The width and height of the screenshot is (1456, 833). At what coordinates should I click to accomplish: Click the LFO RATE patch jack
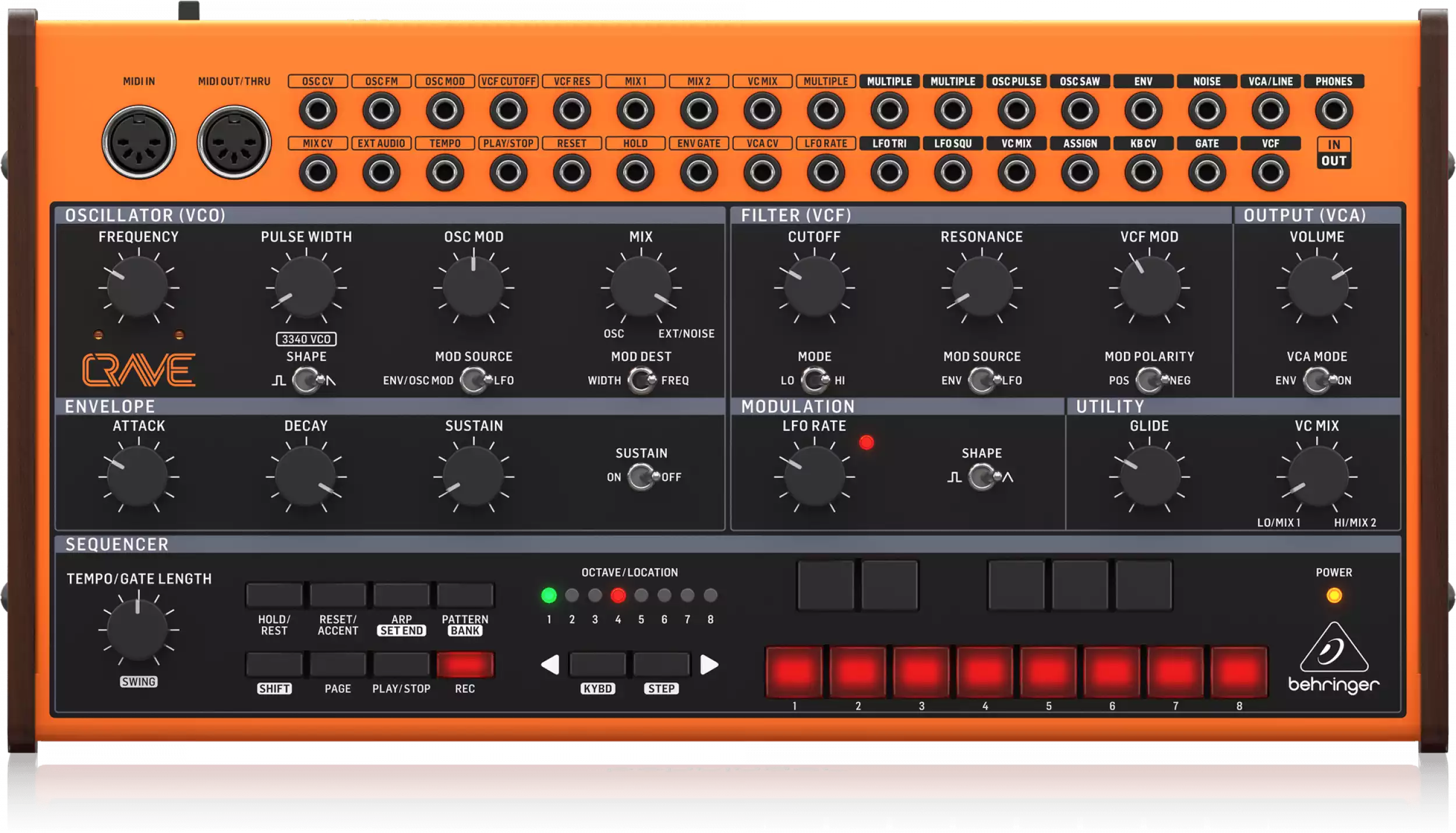[x=825, y=172]
